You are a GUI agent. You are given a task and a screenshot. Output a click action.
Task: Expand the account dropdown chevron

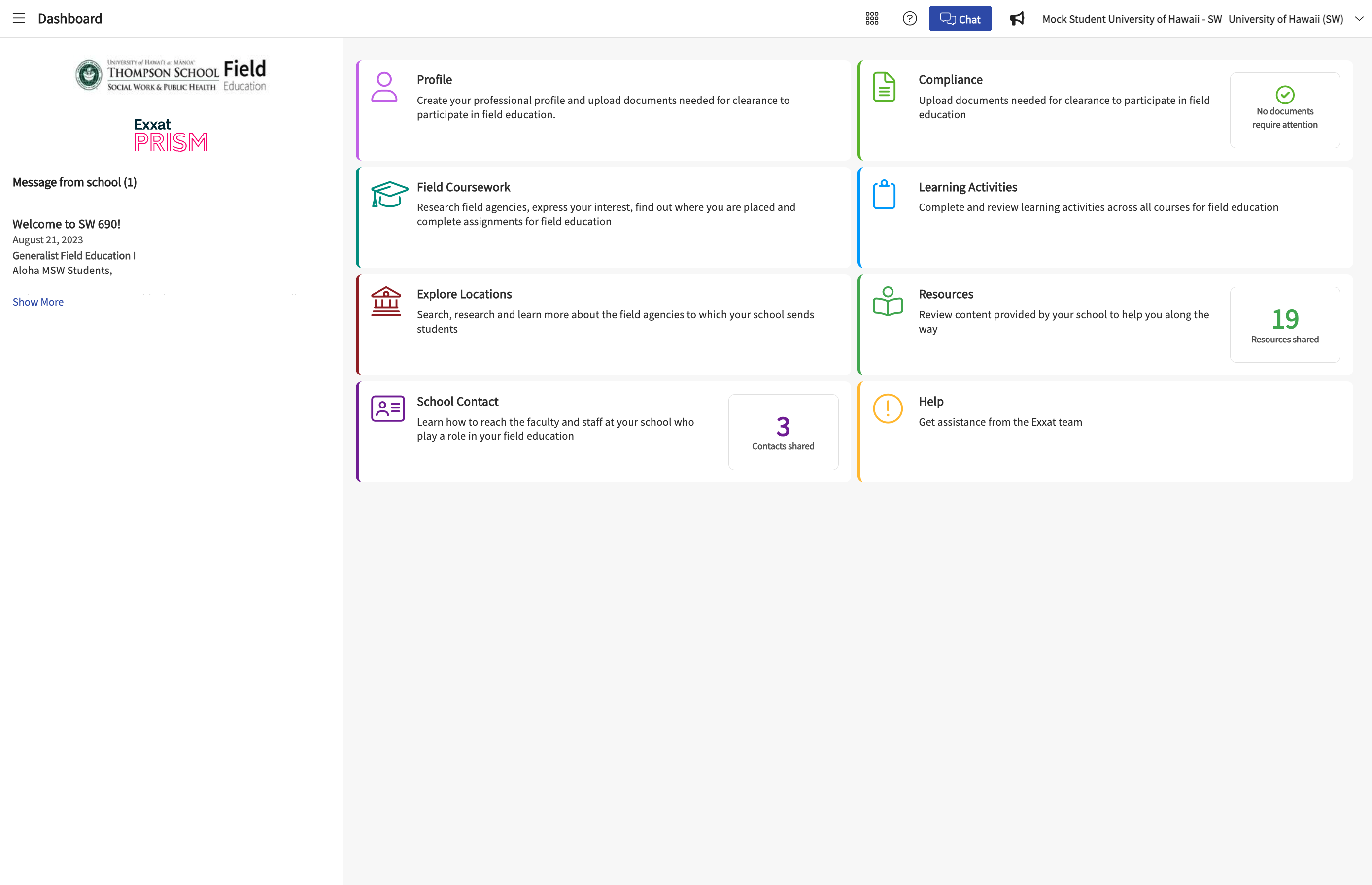tap(1359, 18)
